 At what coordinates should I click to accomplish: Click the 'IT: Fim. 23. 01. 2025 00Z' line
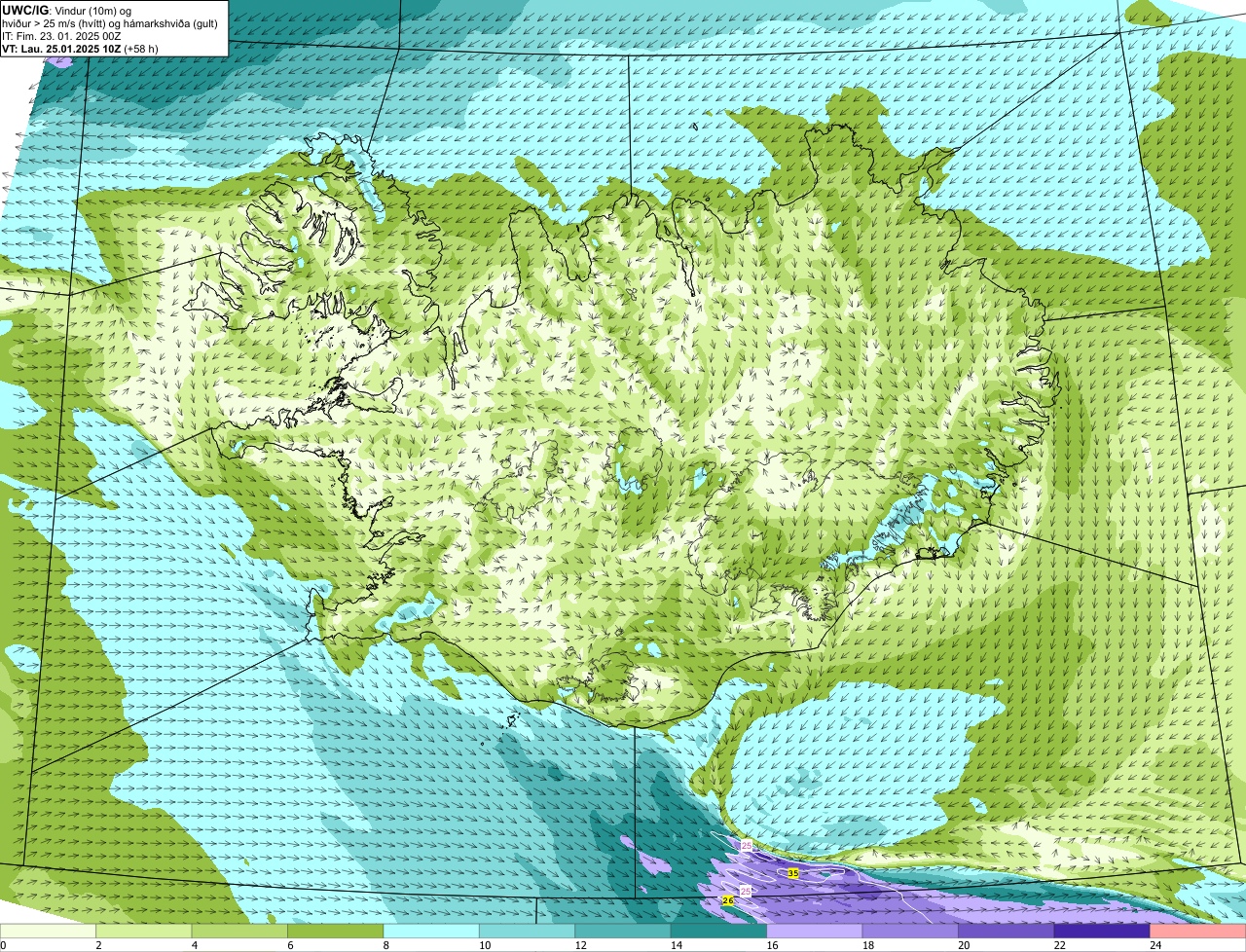62,35
